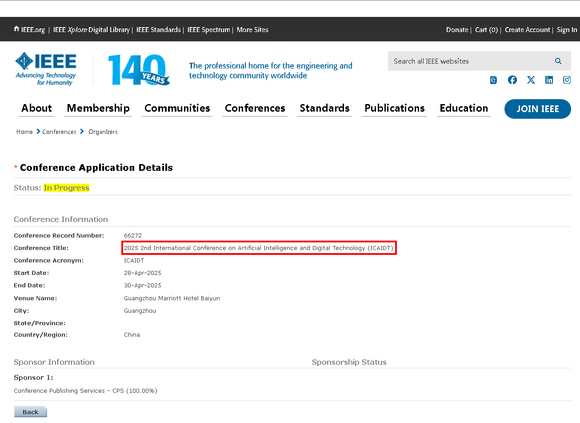The width and height of the screenshot is (580, 423).
Task: Go to Home breadcrumb
Action: (x=24, y=132)
